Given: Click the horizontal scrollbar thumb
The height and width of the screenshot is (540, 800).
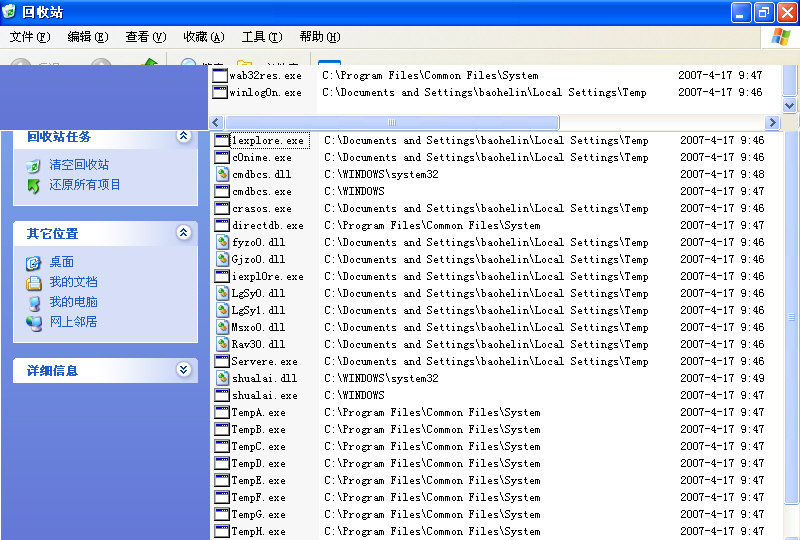Looking at the screenshot, I should (392, 122).
